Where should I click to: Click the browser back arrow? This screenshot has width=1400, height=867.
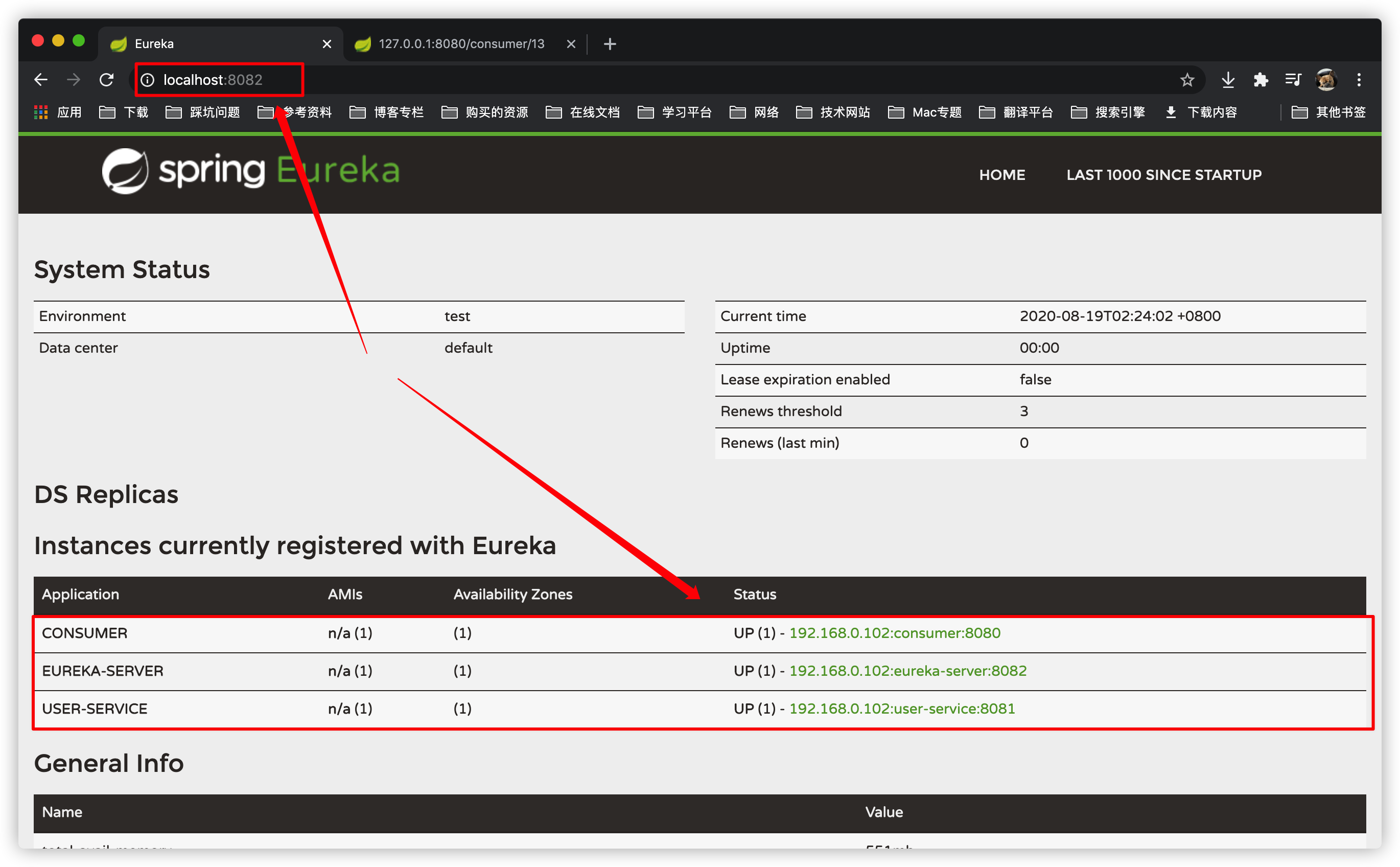tap(41, 80)
